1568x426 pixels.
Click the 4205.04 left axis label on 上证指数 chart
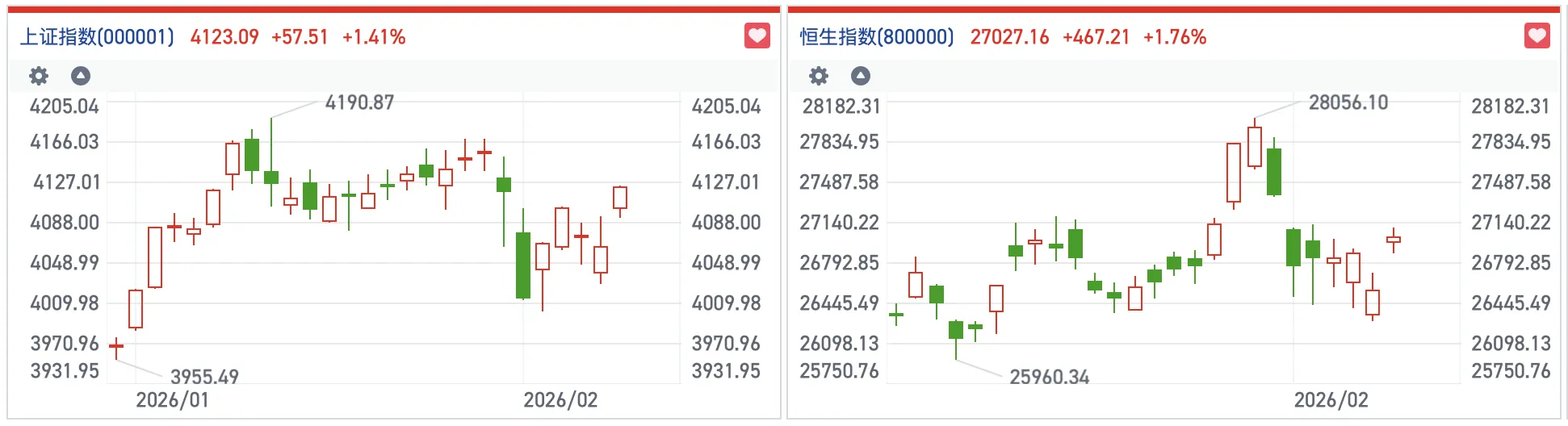coord(65,106)
